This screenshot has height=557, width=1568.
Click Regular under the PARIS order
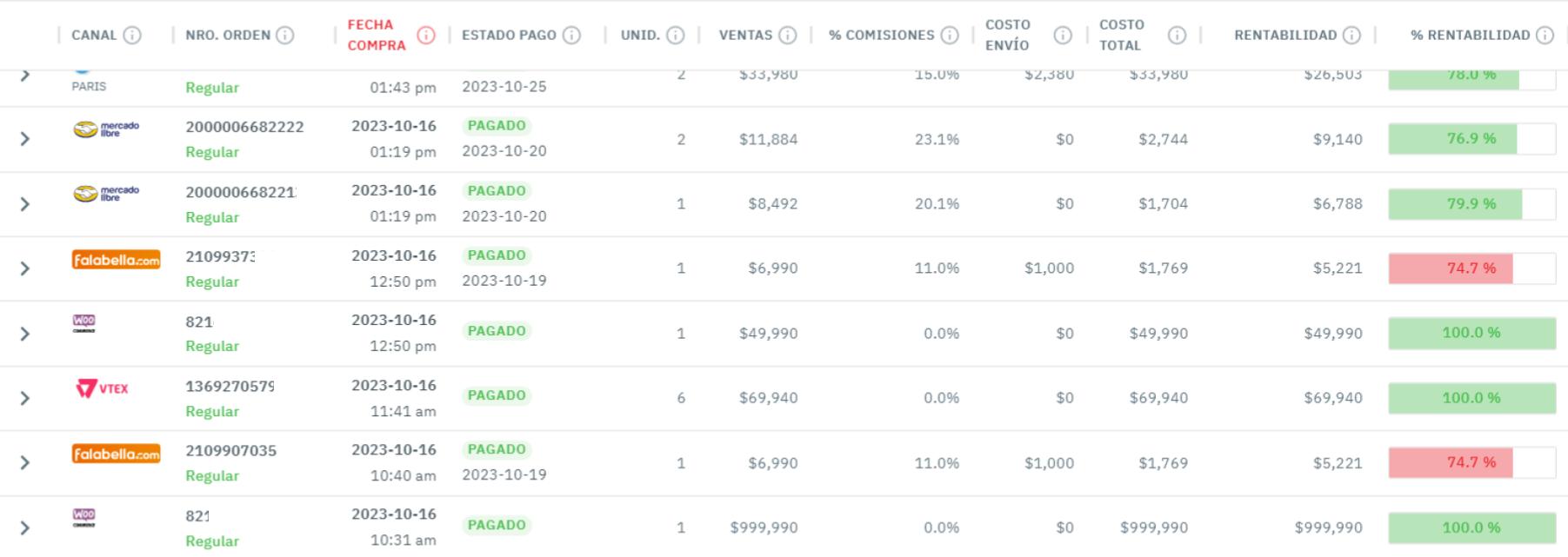click(x=212, y=87)
